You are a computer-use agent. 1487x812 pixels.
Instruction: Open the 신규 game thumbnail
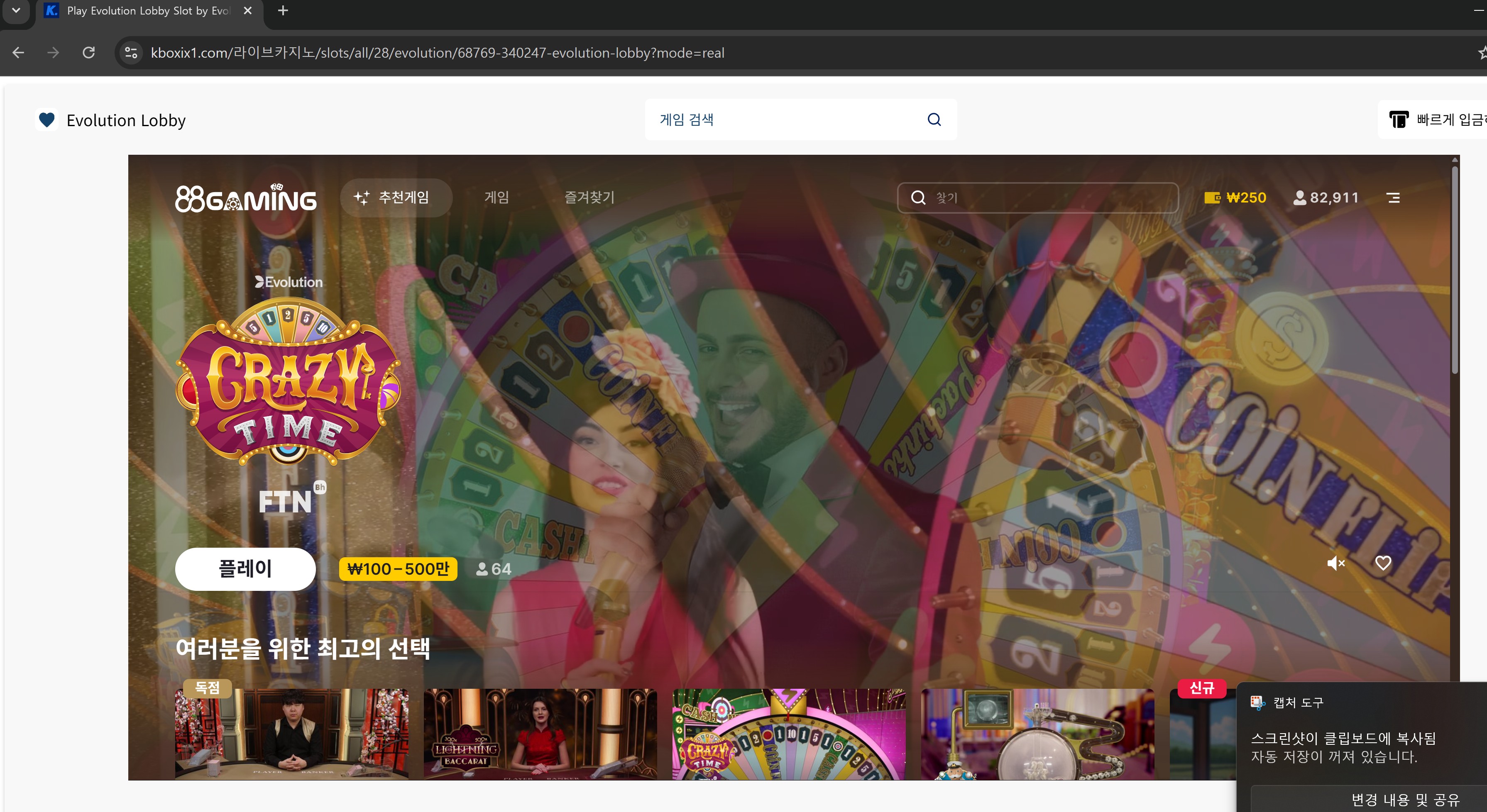pos(1203,734)
